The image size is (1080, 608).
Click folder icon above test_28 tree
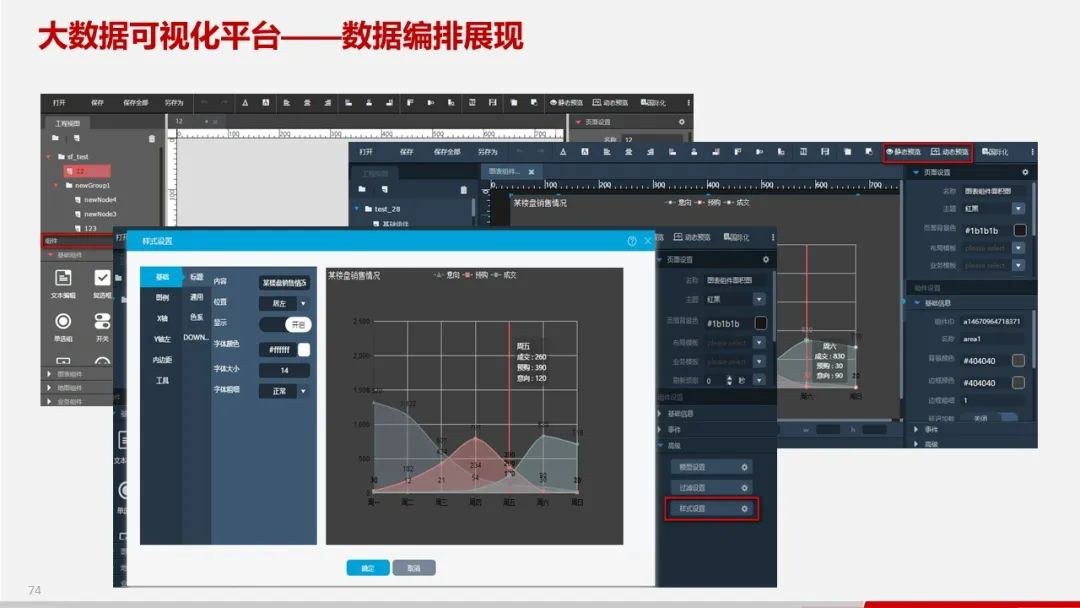click(362, 189)
